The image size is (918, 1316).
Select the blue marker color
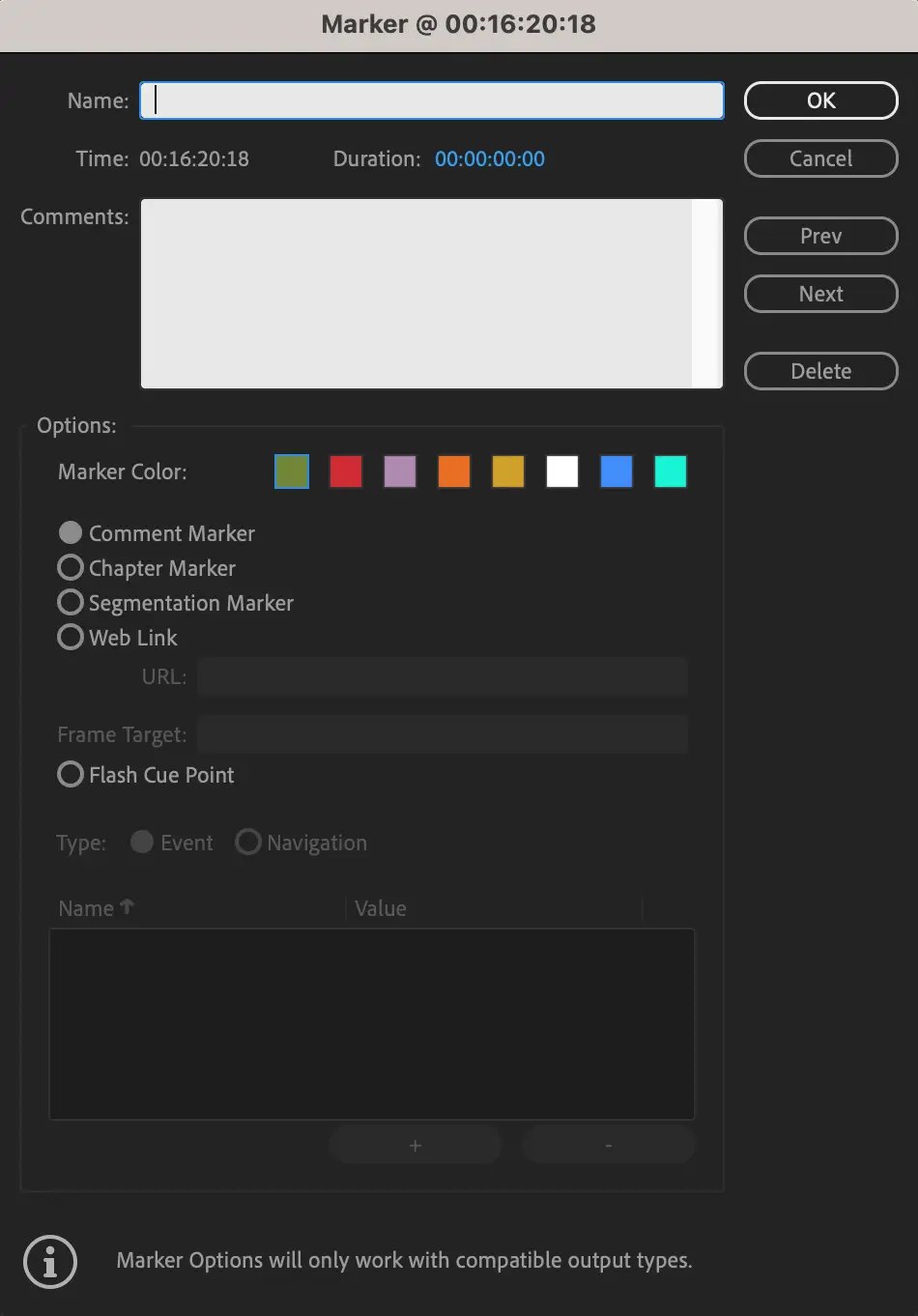click(x=617, y=472)
